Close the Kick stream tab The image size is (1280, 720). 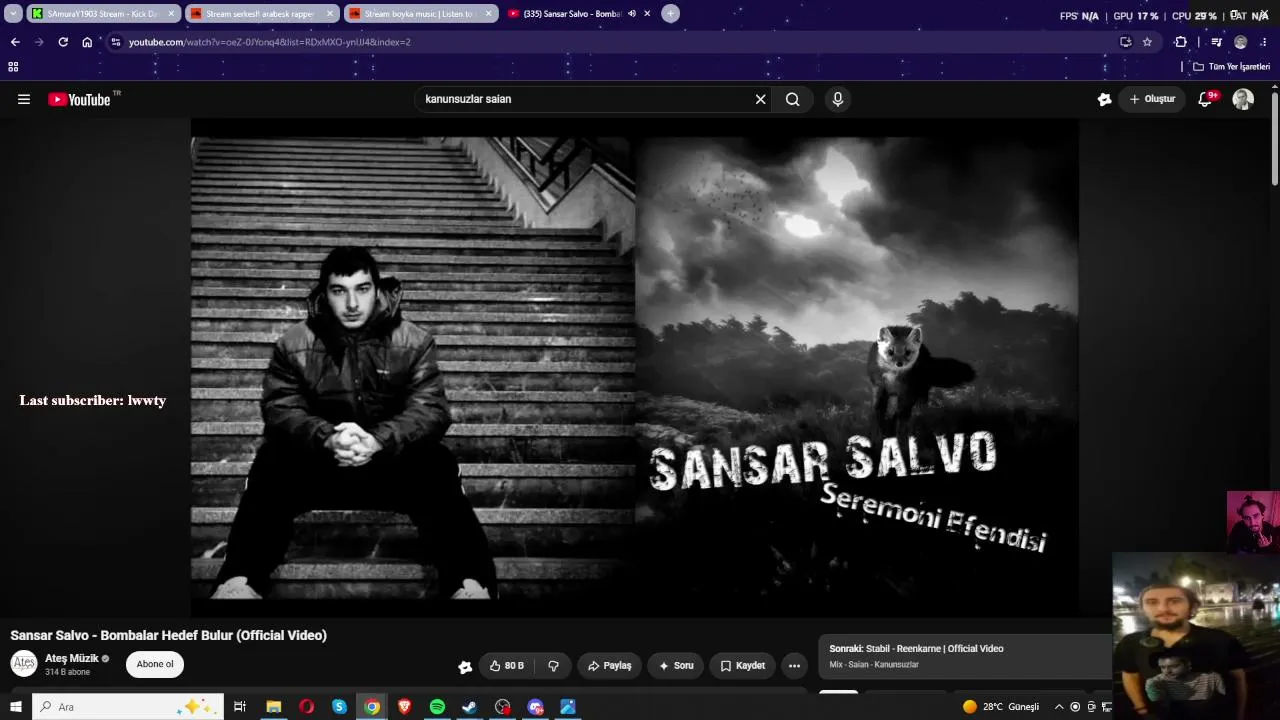(171, 13)
